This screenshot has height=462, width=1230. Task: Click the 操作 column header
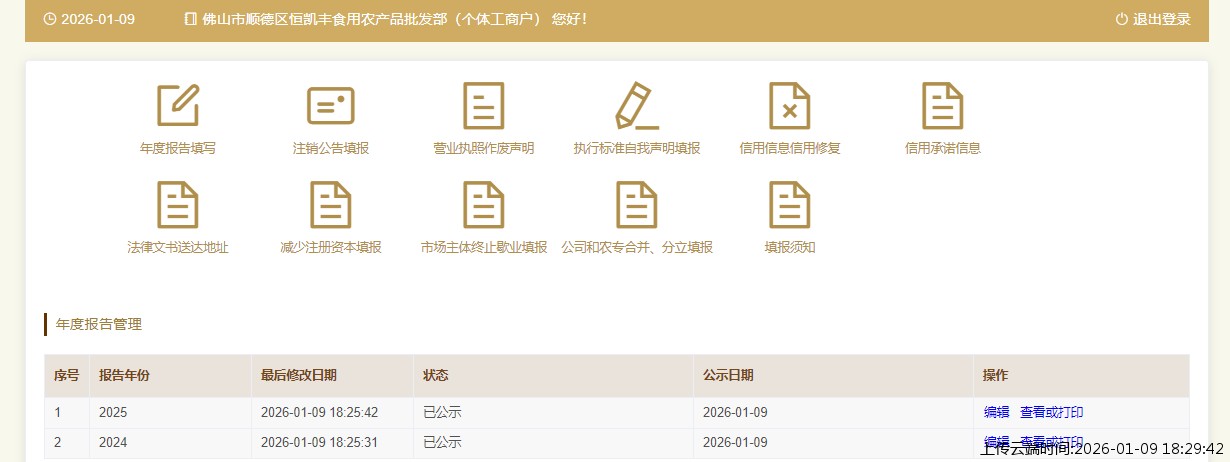point(996,375)
